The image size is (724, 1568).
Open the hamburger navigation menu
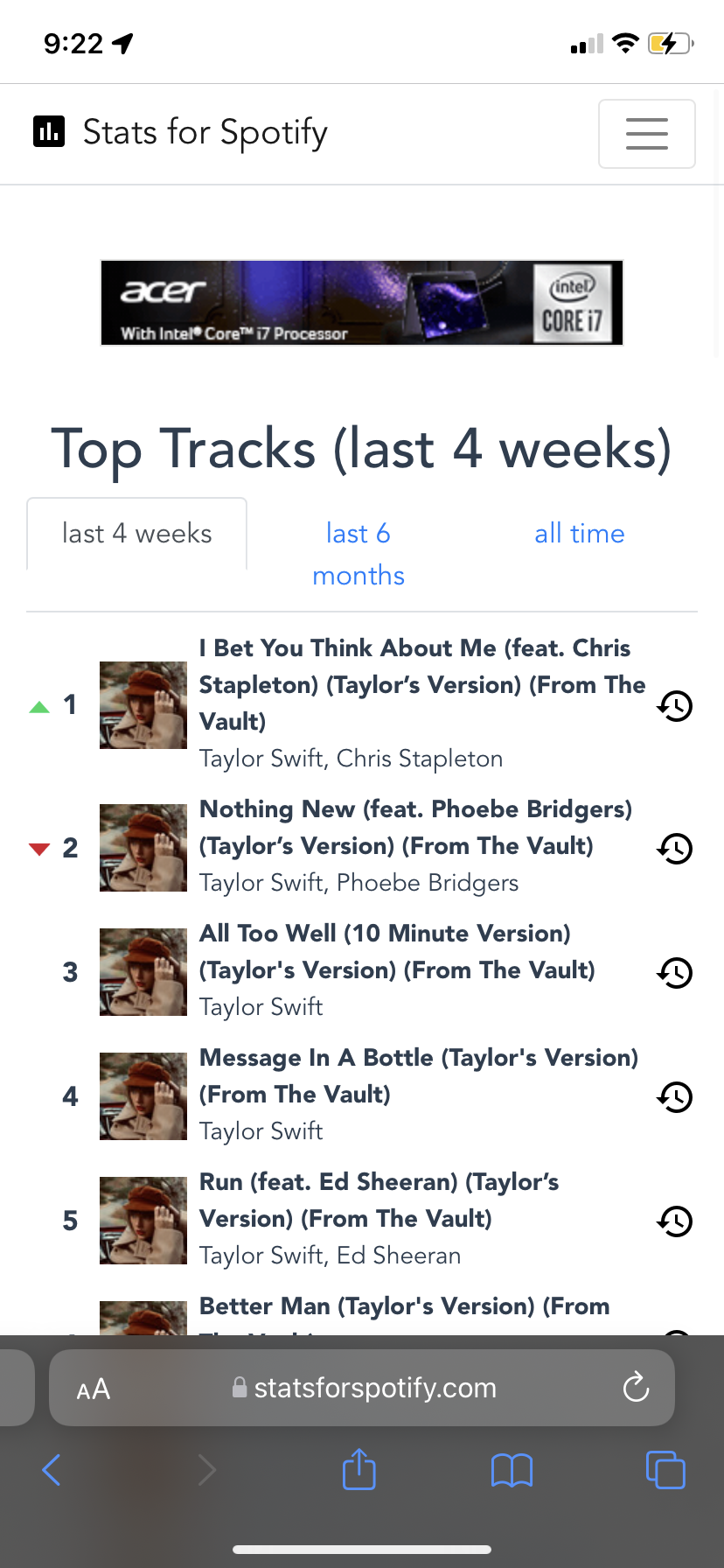click(646, 134)
